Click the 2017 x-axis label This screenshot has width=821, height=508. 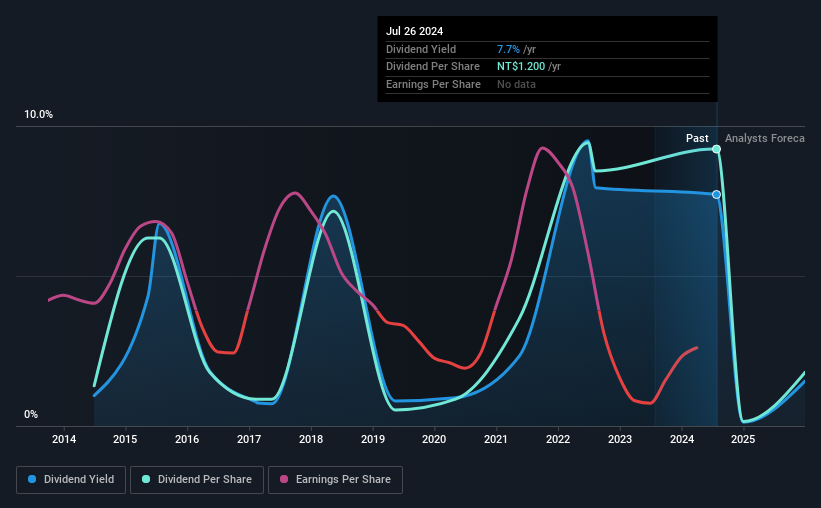point(249,439)
